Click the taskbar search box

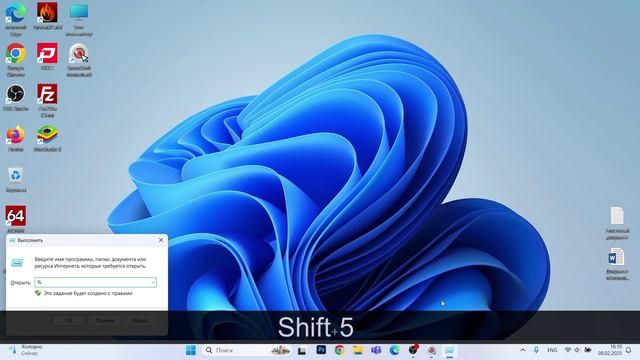pos(246,350)
